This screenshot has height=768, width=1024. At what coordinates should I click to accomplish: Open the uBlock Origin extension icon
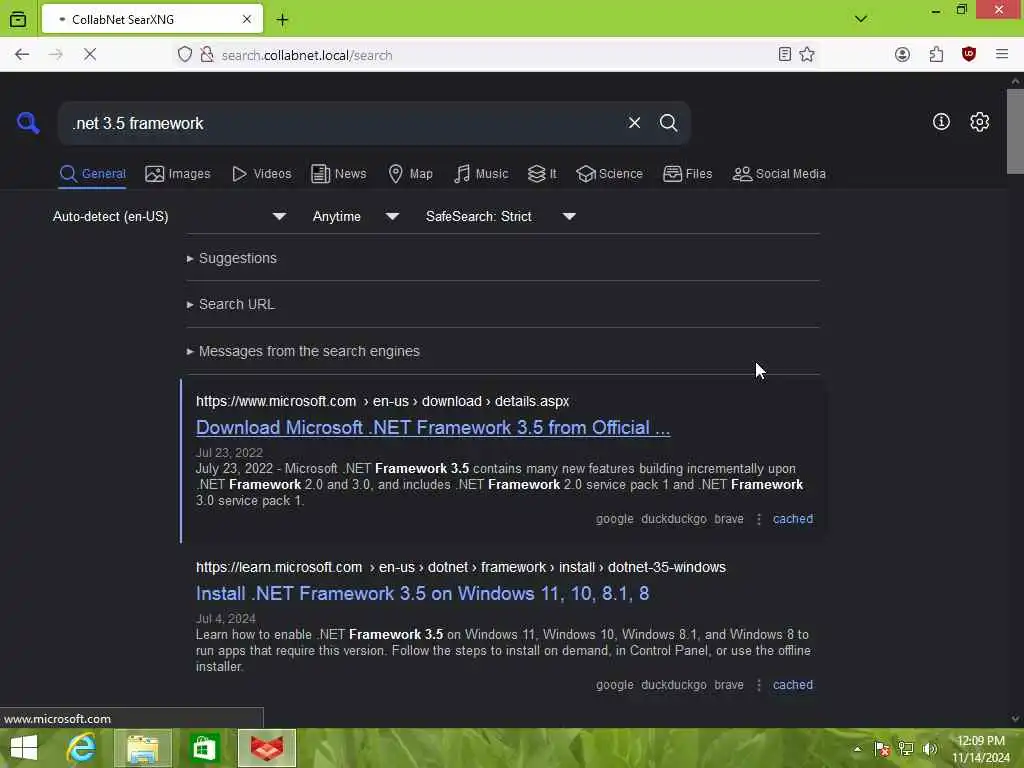(x=969, y=55)
